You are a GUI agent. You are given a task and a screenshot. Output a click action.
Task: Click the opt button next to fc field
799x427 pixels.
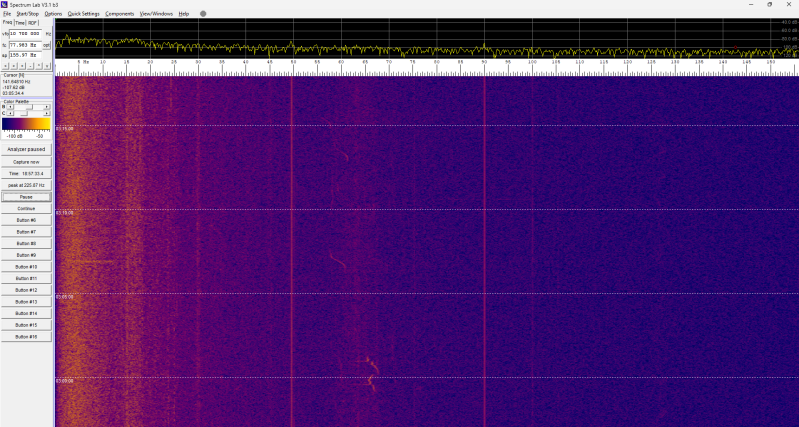pyautogui.click(x=47, y=45)
